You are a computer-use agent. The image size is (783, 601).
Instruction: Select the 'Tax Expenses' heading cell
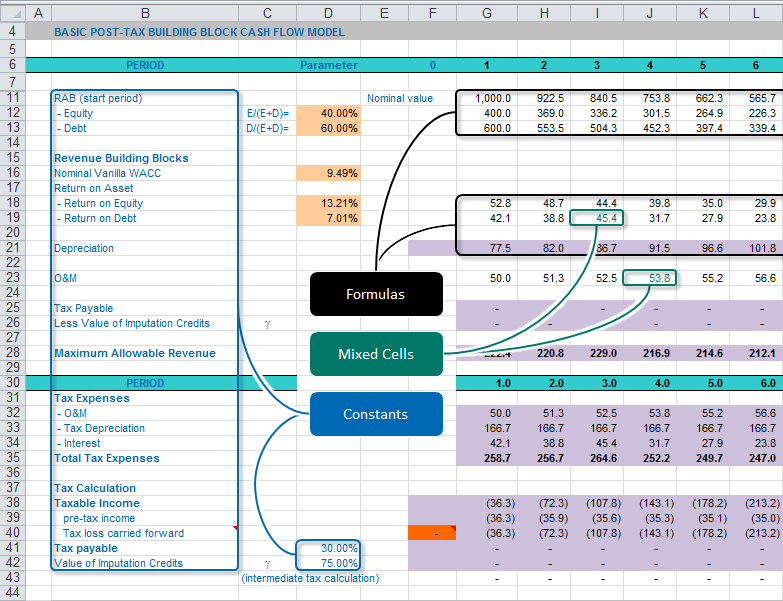[145, 398]
